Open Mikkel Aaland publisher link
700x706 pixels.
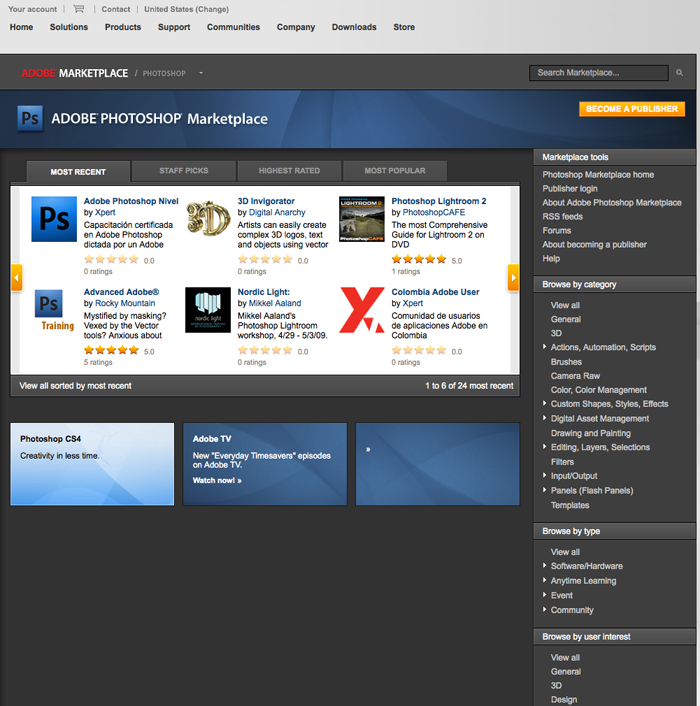[x=275, y=303]
